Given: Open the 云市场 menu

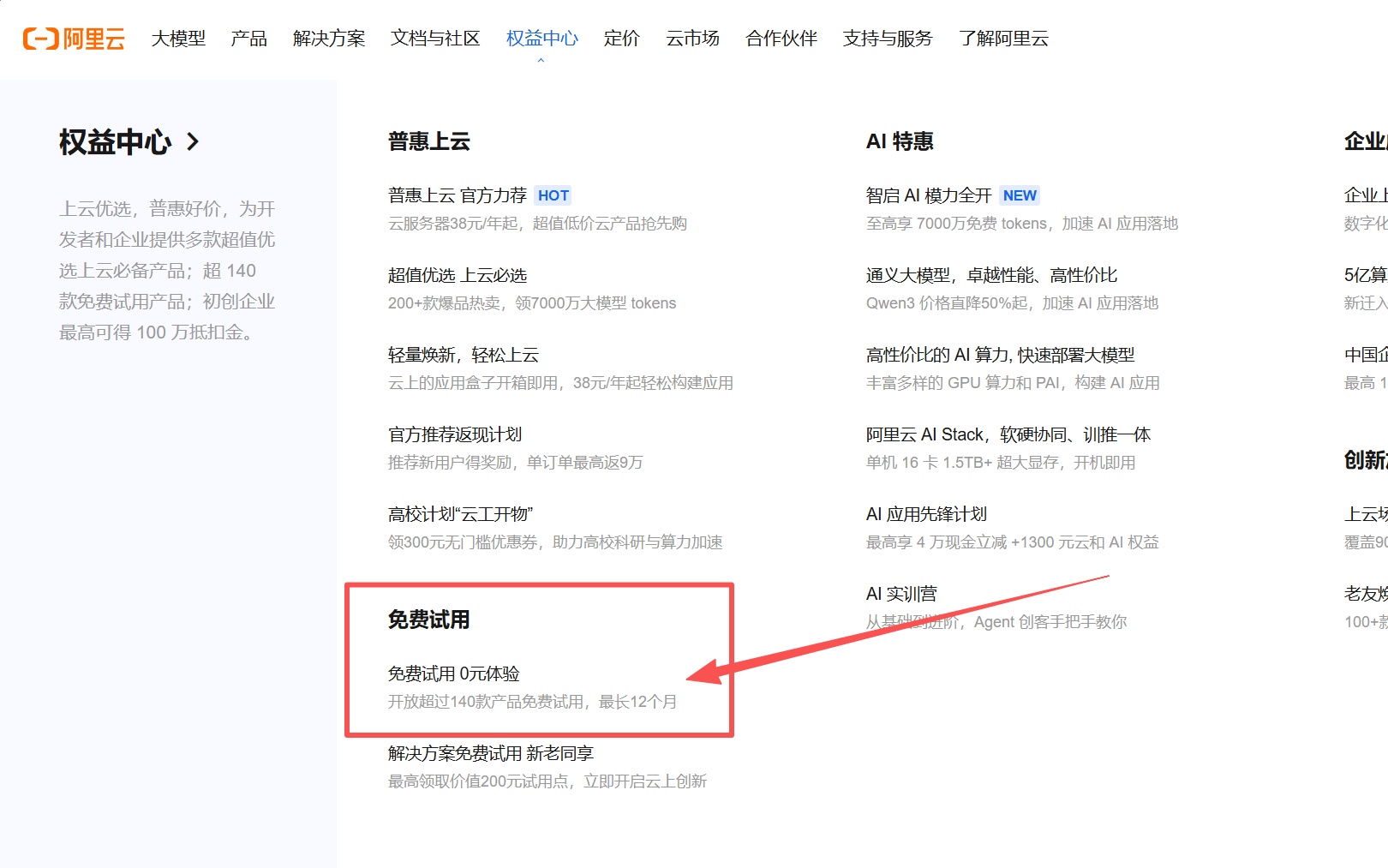Looking at the screenshot, I should pos(692,39).
